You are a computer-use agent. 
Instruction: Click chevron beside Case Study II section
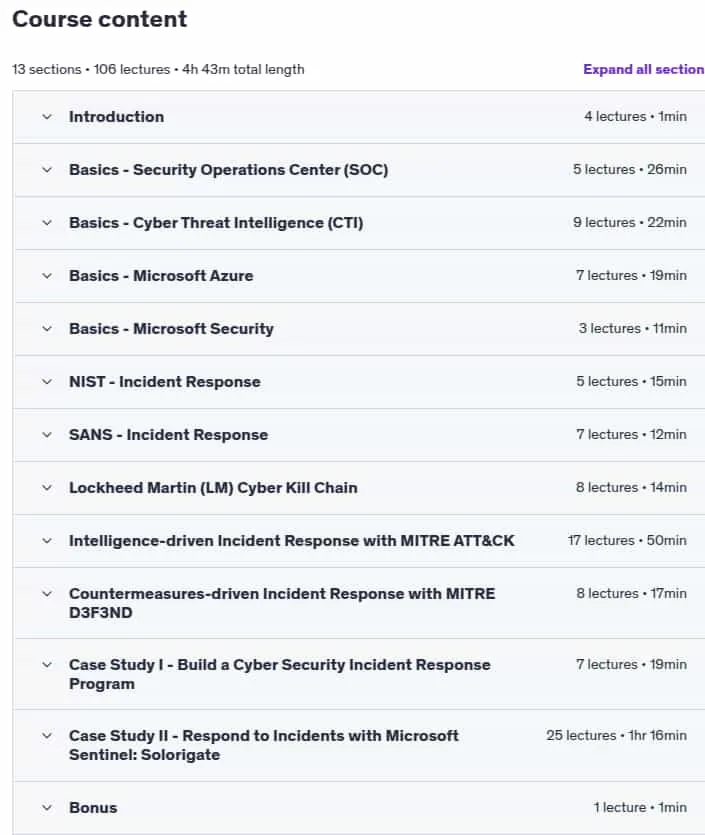47,736
